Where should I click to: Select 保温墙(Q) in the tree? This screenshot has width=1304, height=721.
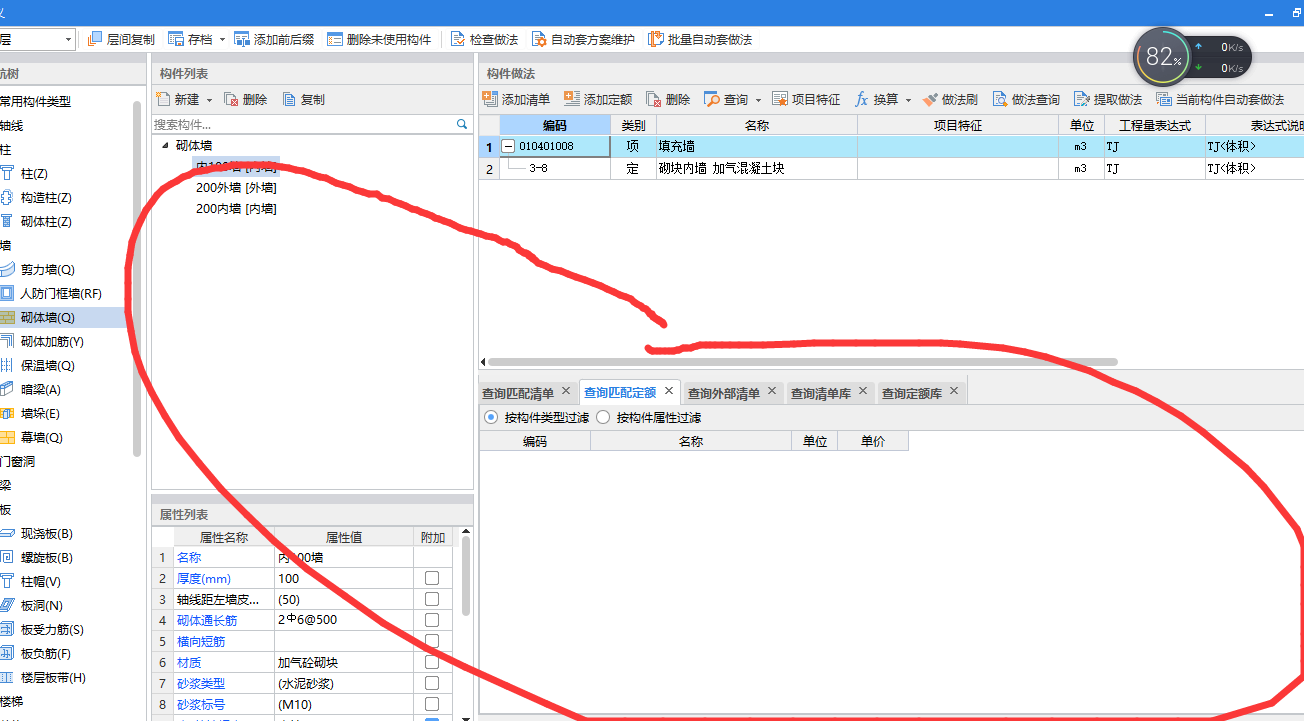pyautogui.click(x=47, y=366)
